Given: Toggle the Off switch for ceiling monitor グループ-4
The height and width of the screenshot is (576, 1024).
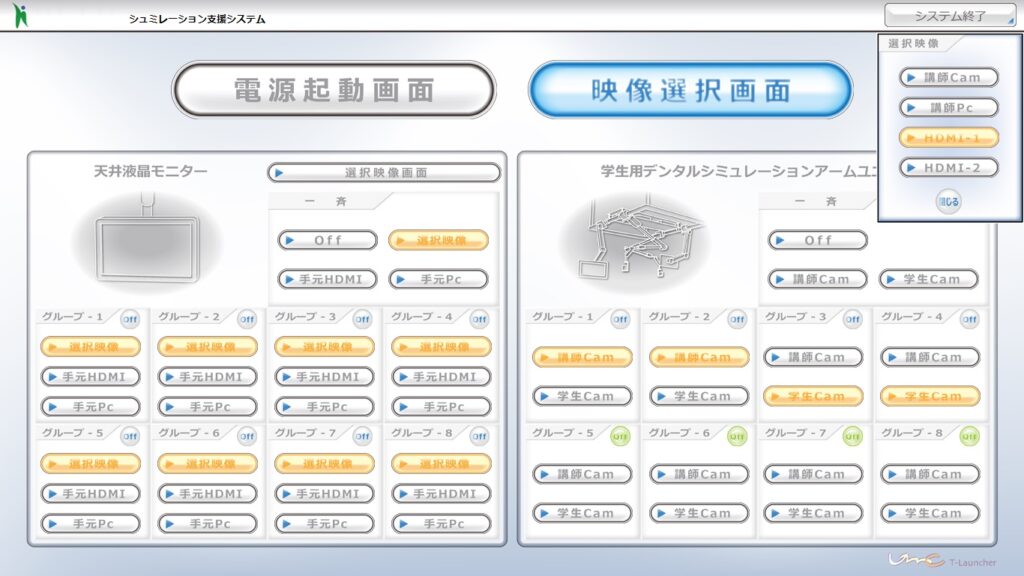Looking at the screenshot, I should point(479,320).
